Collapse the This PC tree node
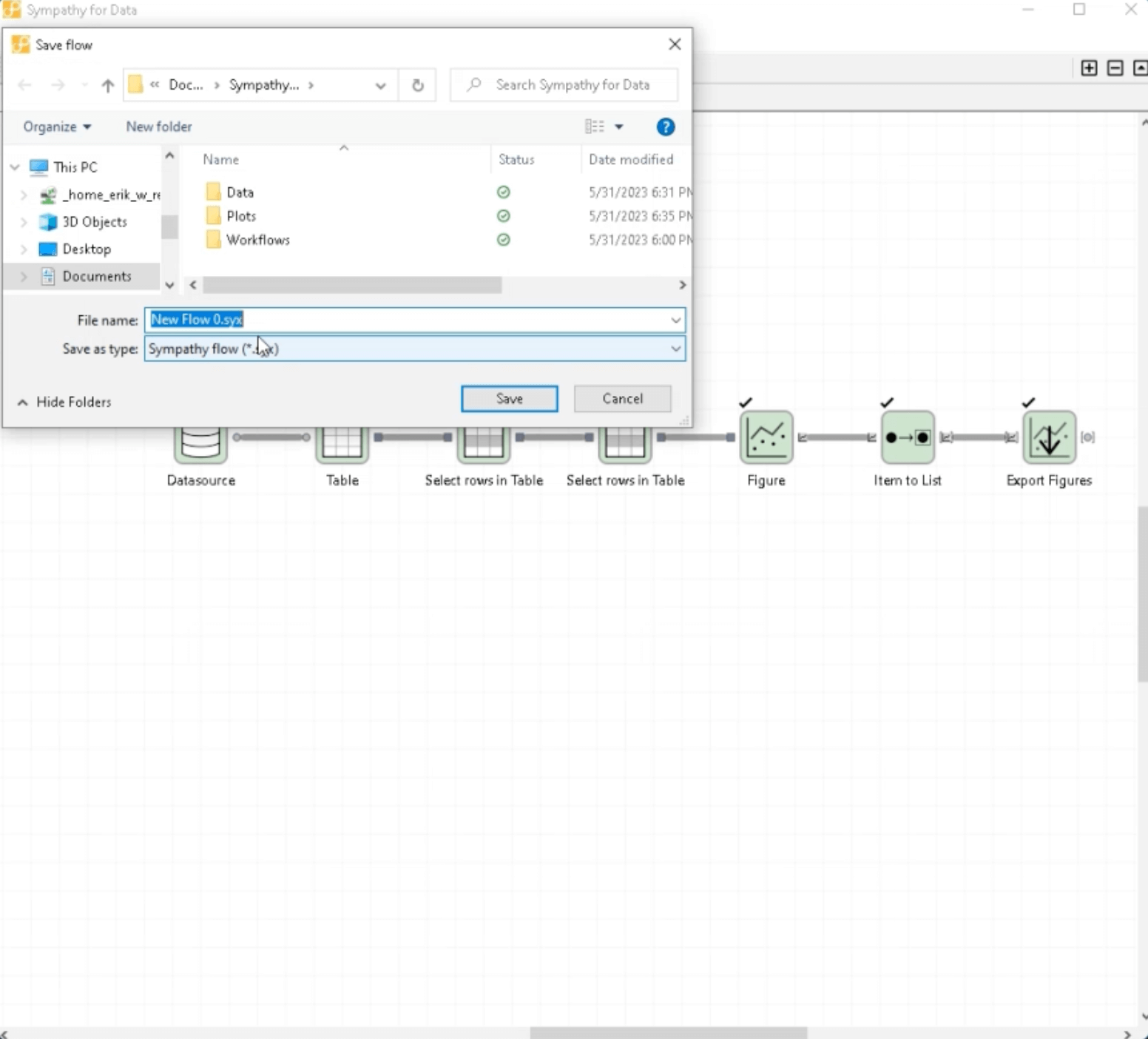 [15, 167]
